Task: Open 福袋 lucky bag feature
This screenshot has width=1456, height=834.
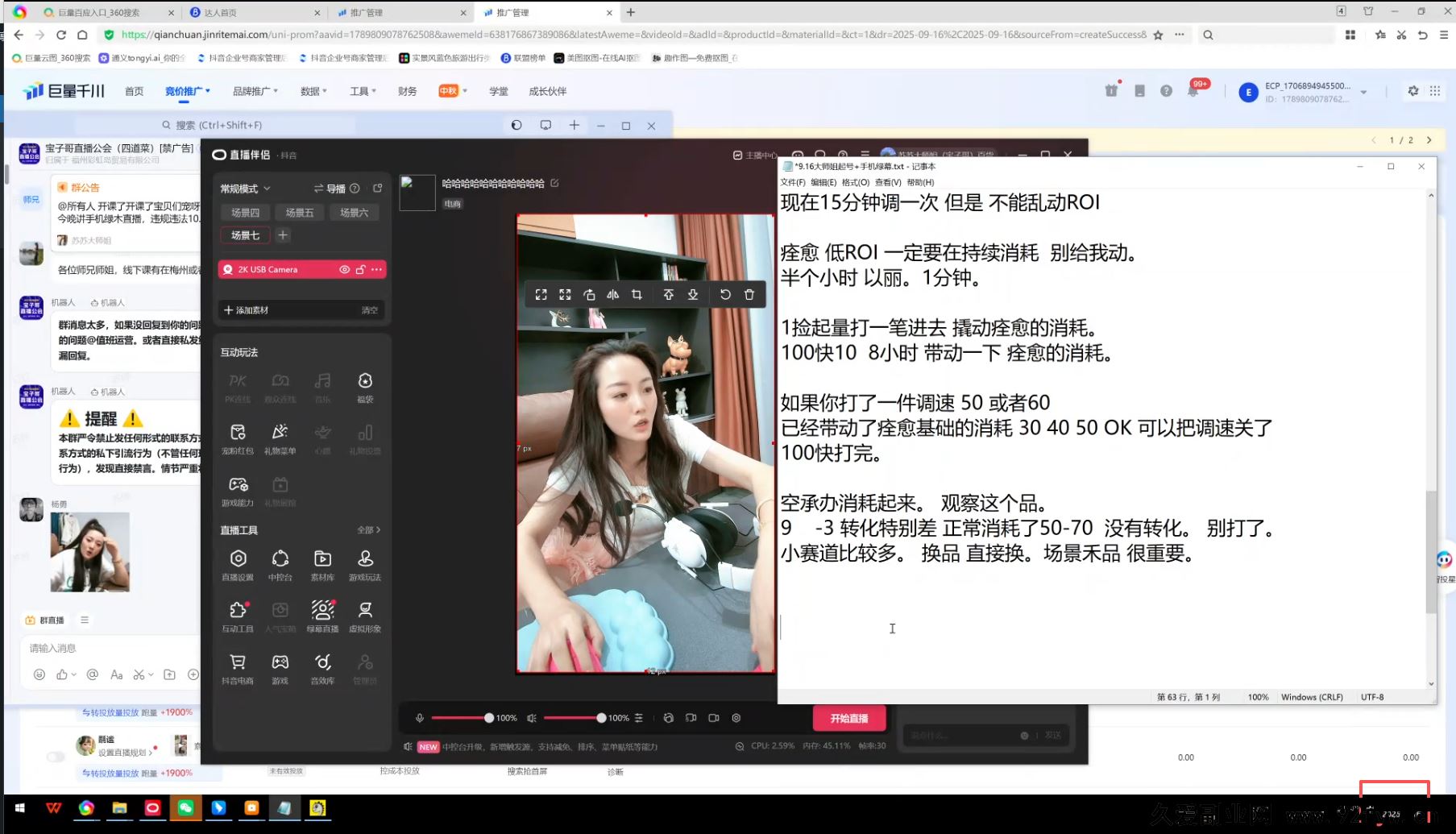Action: pyautogui.click(x=365, y=386)
